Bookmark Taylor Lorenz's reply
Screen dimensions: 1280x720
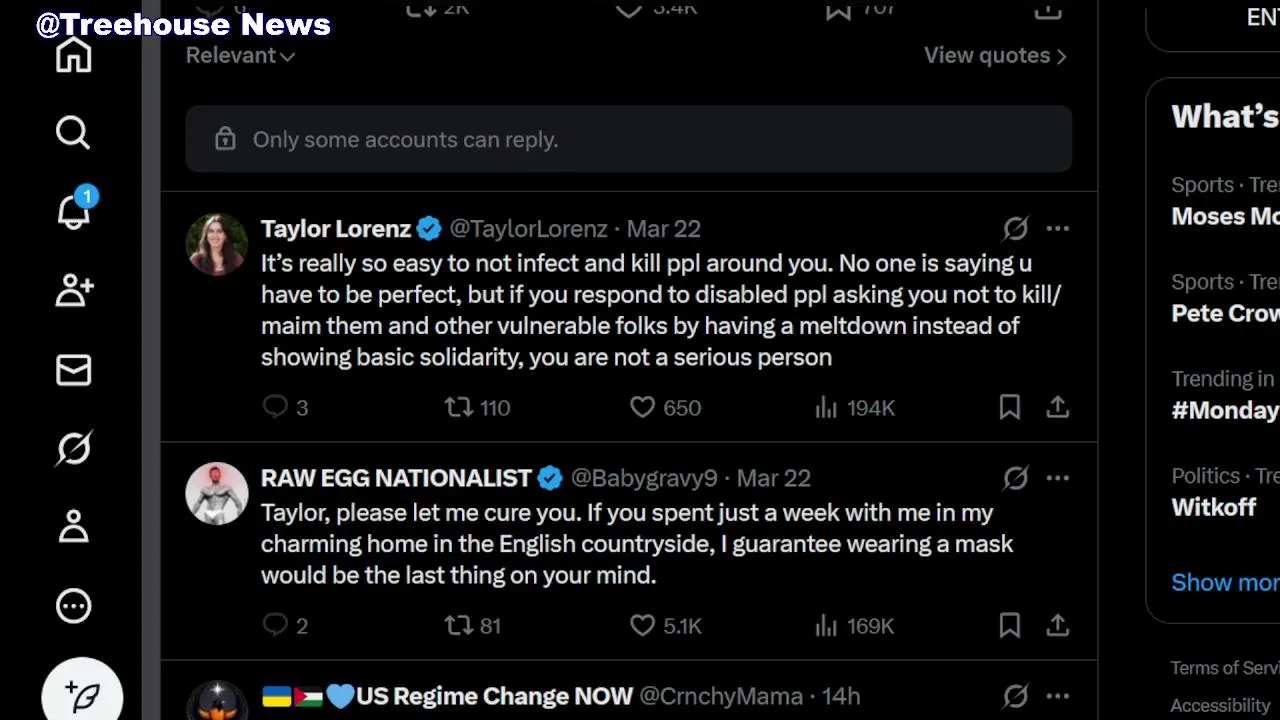tap(1009, 407)
